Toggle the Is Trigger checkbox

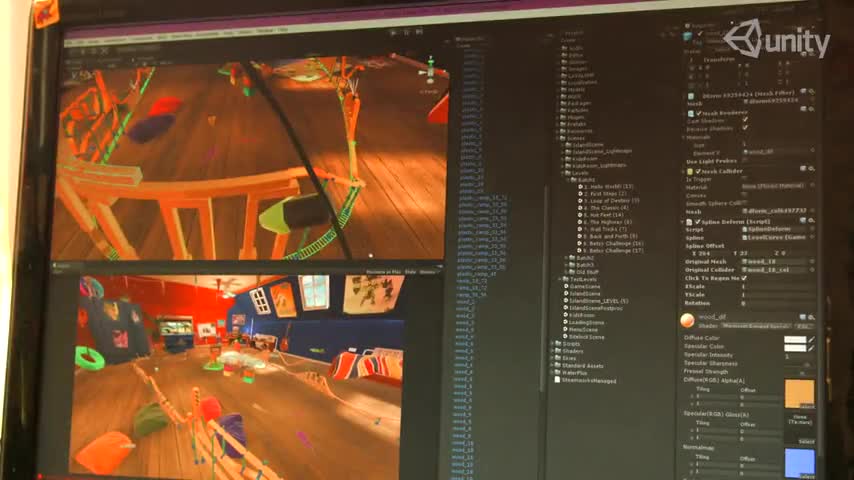coord(745,179)
